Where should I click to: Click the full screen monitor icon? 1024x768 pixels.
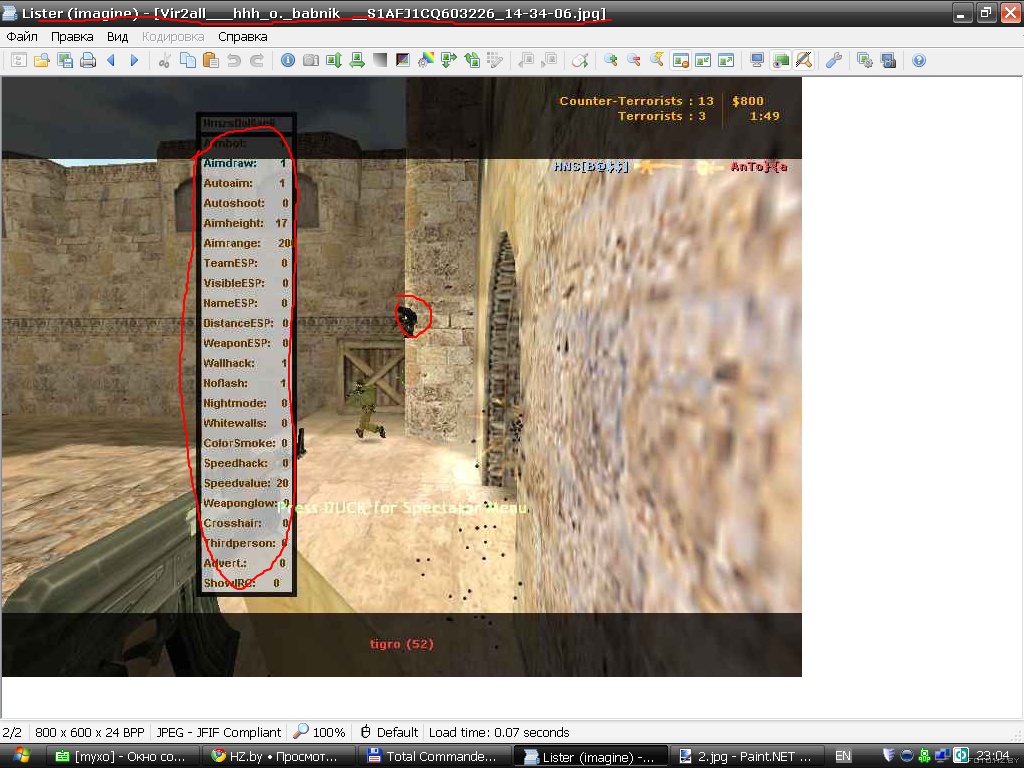click(757, 61)
